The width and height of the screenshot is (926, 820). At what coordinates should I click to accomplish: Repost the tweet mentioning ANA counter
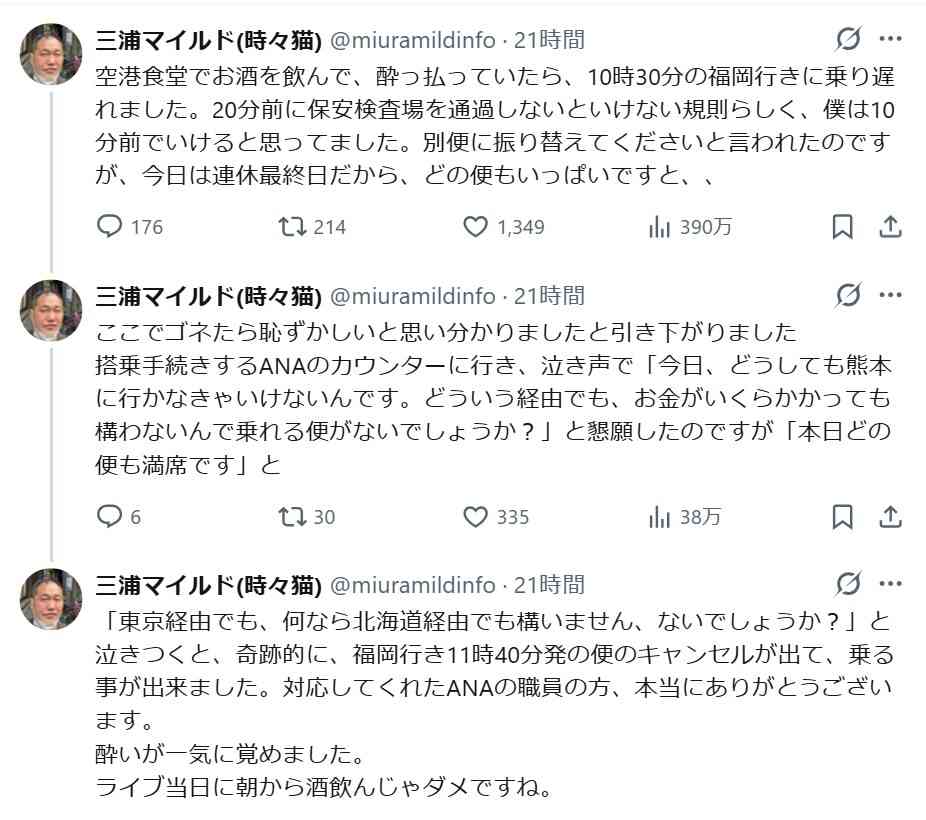point(291,518)
